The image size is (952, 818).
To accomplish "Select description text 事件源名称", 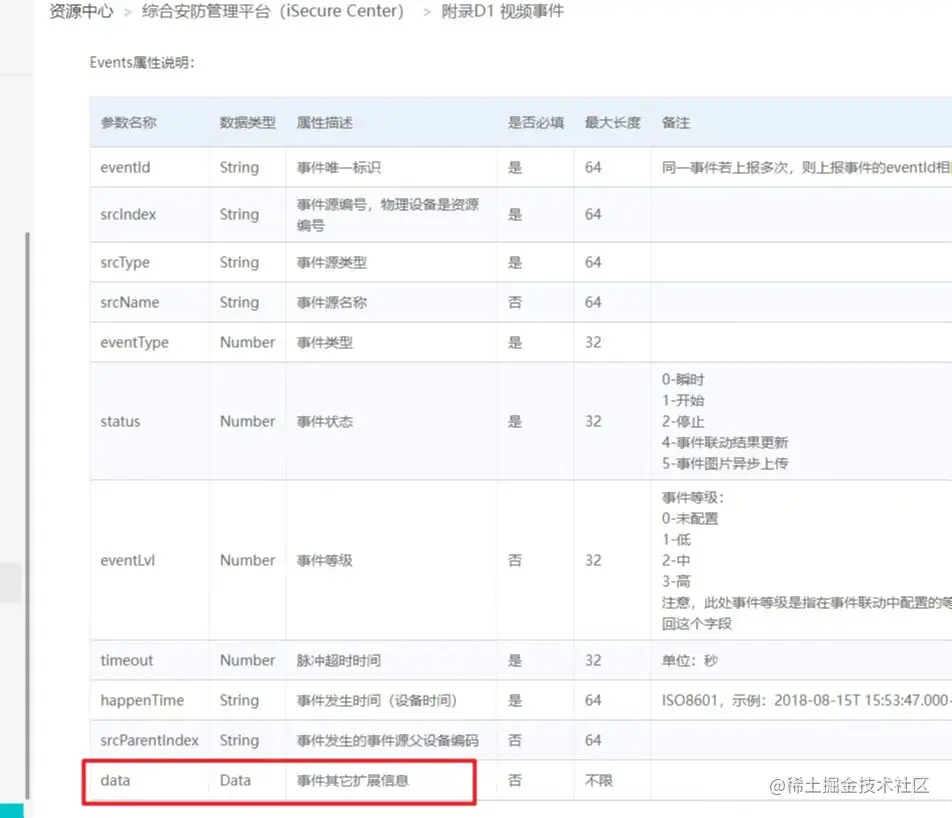I will [332, 302].
